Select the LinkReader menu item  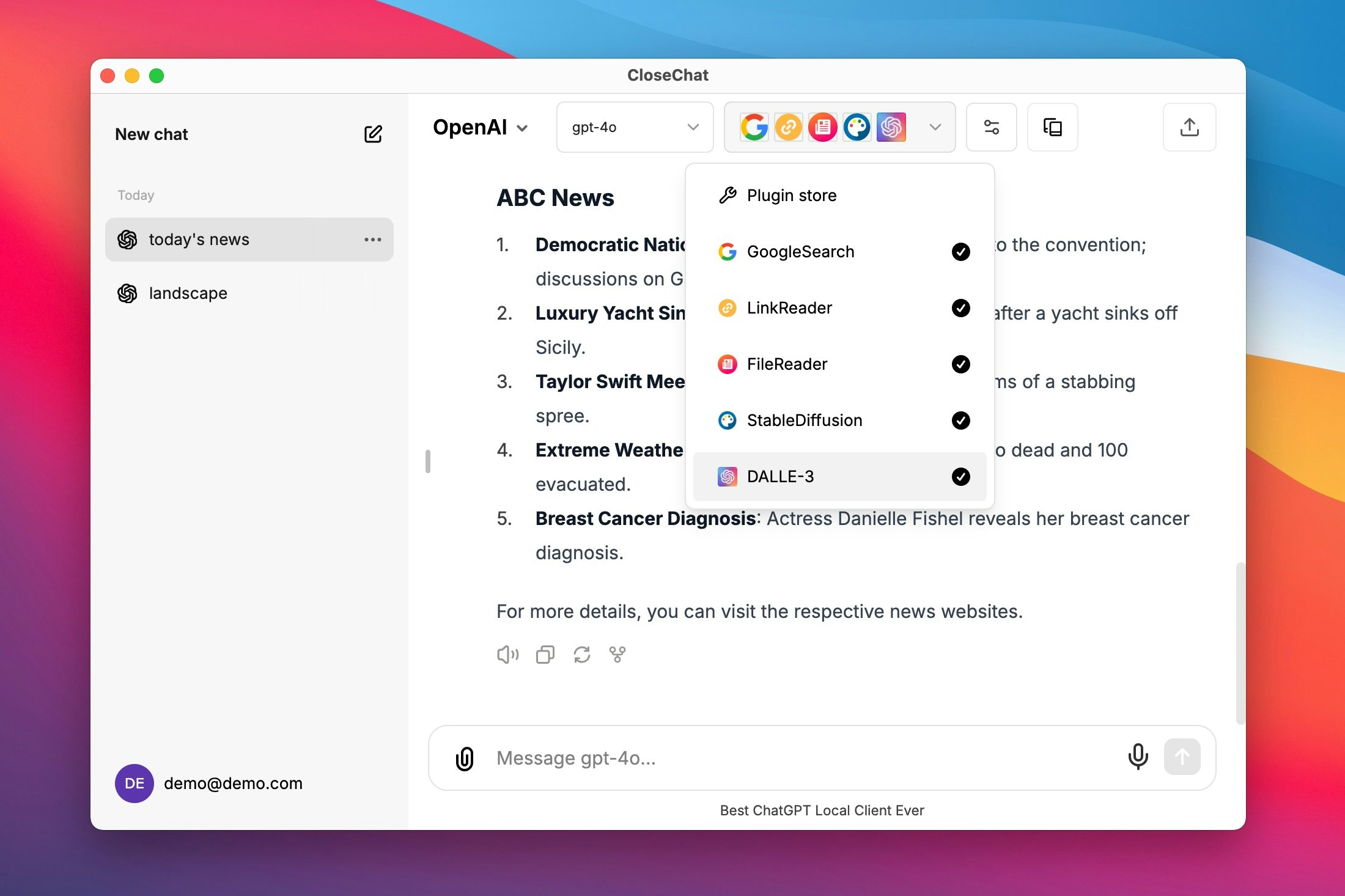pyautogui.click(x=789, y=308)
